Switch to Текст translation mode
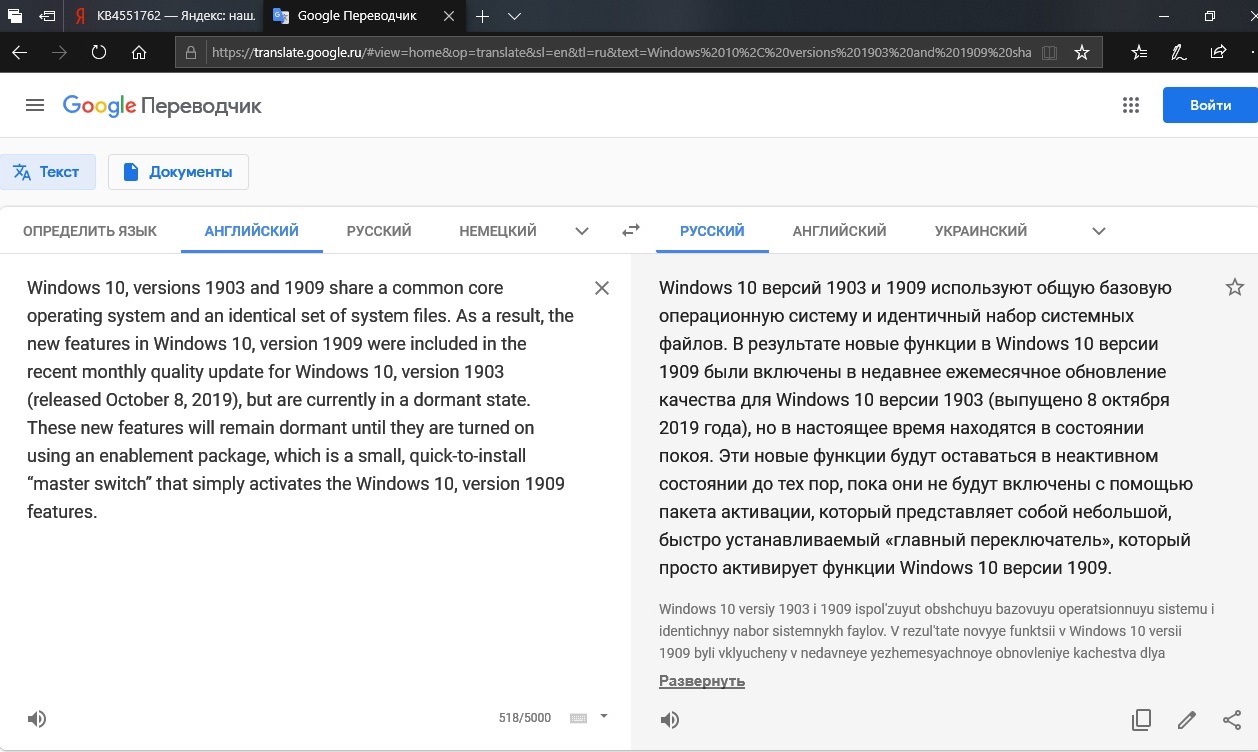Viewport: 1258px width, 752px height. [x=47, y=172]
